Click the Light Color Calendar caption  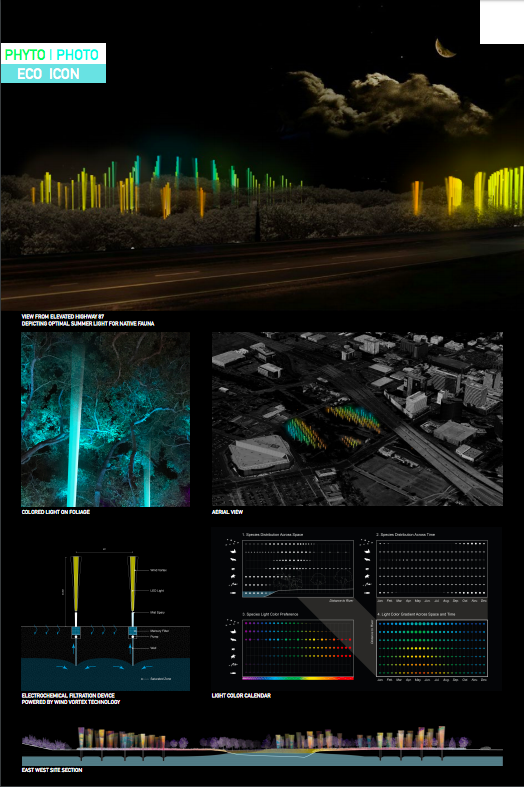tap(241, 696)
